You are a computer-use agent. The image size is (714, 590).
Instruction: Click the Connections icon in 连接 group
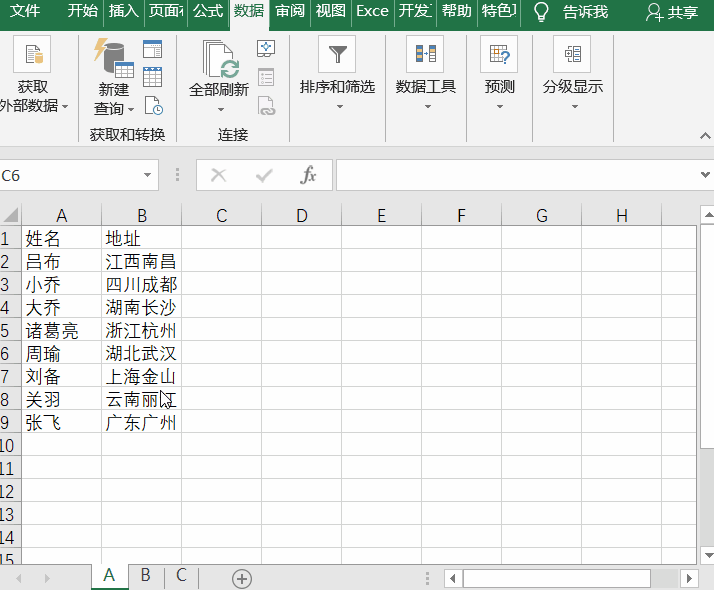266,48
